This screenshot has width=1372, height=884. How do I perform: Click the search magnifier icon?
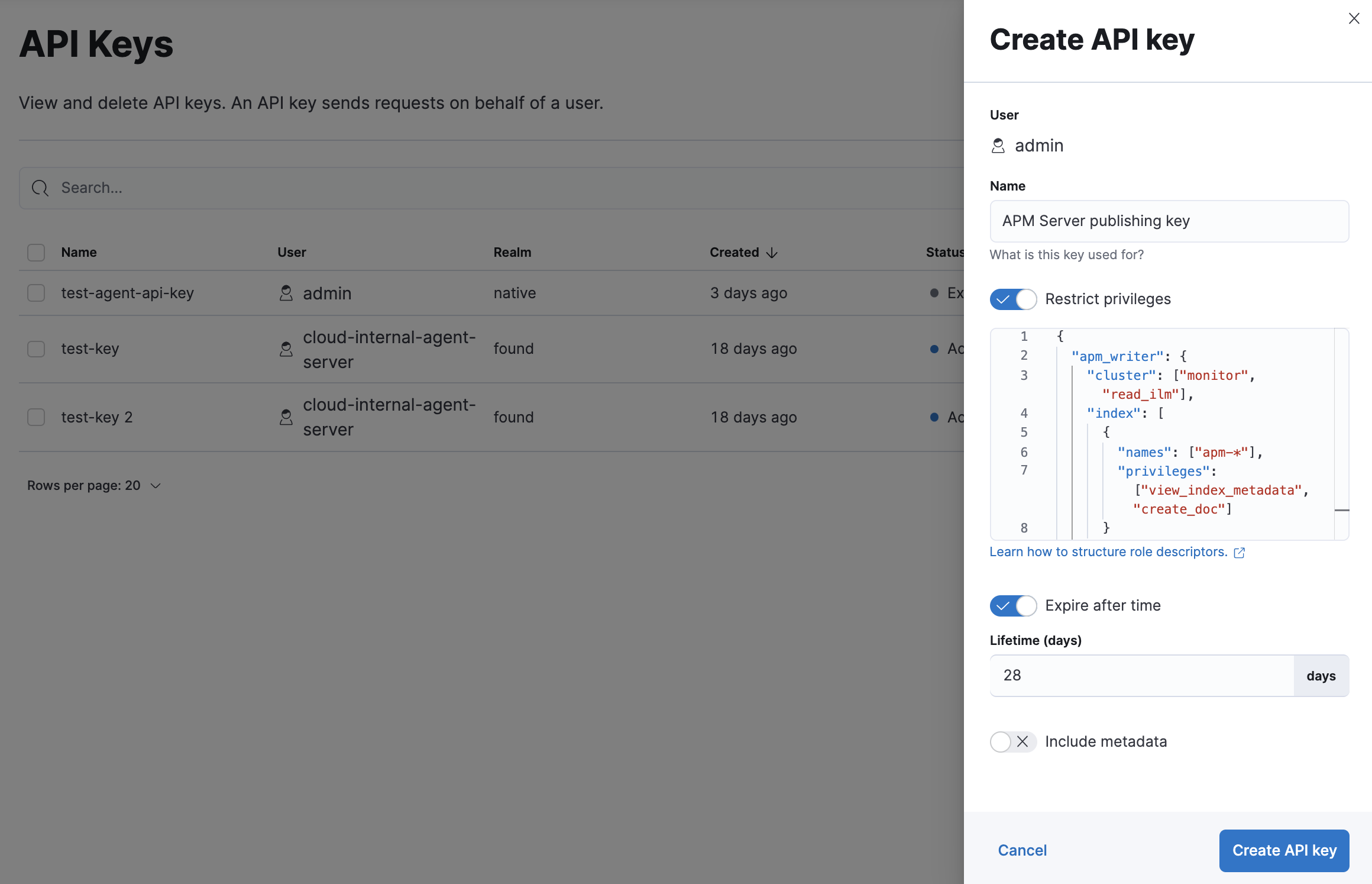tap(40, 188)
